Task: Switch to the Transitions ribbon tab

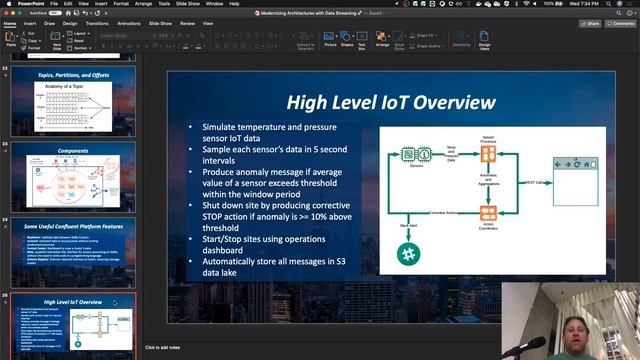Action: click(x=97, y=24)
